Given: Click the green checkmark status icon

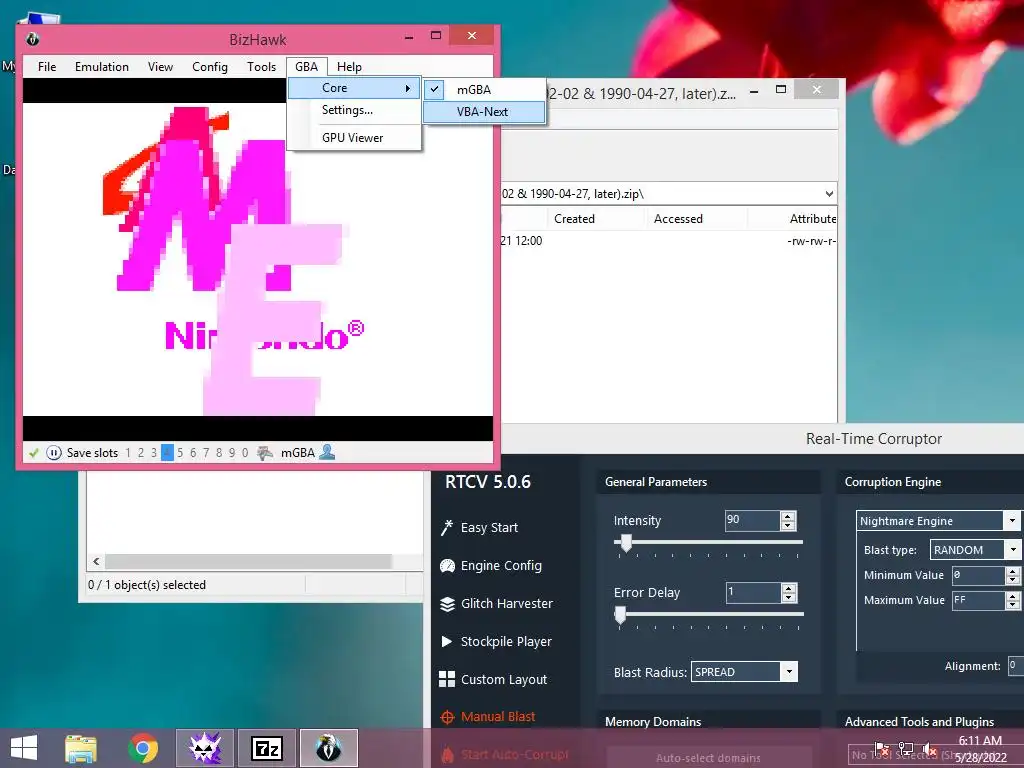Looking at the screenshot, I should pyautogui.click(x=33, y=453).
